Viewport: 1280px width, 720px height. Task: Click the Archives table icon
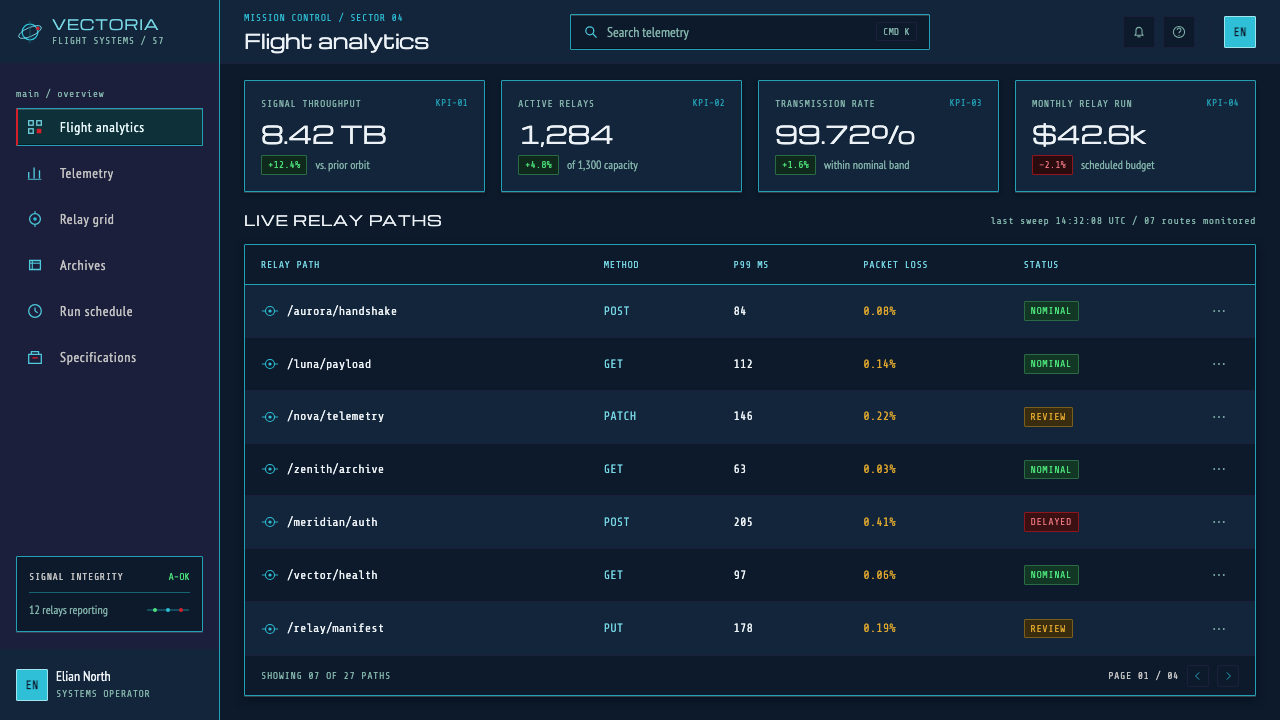point(35,265)
